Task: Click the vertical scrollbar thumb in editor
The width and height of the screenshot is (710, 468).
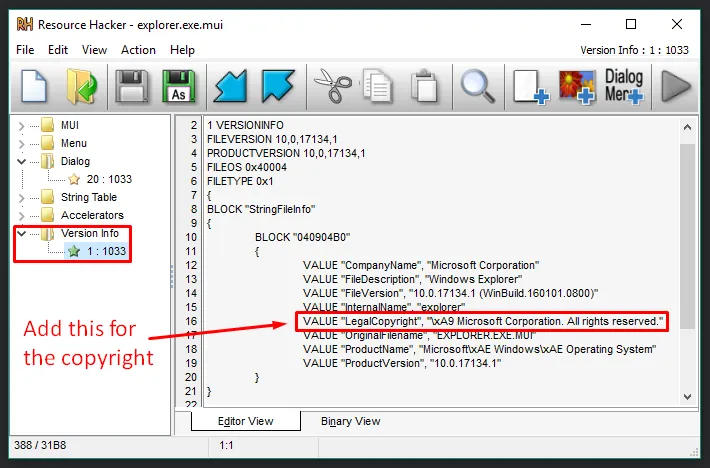Action: click(687, 236)
